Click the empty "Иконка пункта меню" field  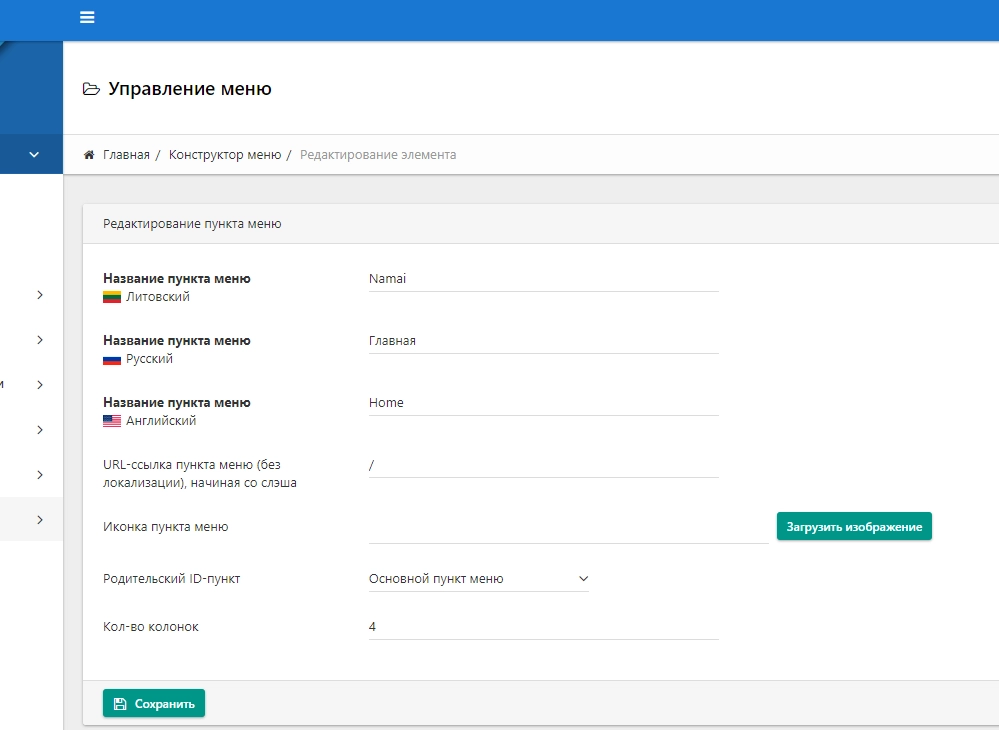coord(568,528)
